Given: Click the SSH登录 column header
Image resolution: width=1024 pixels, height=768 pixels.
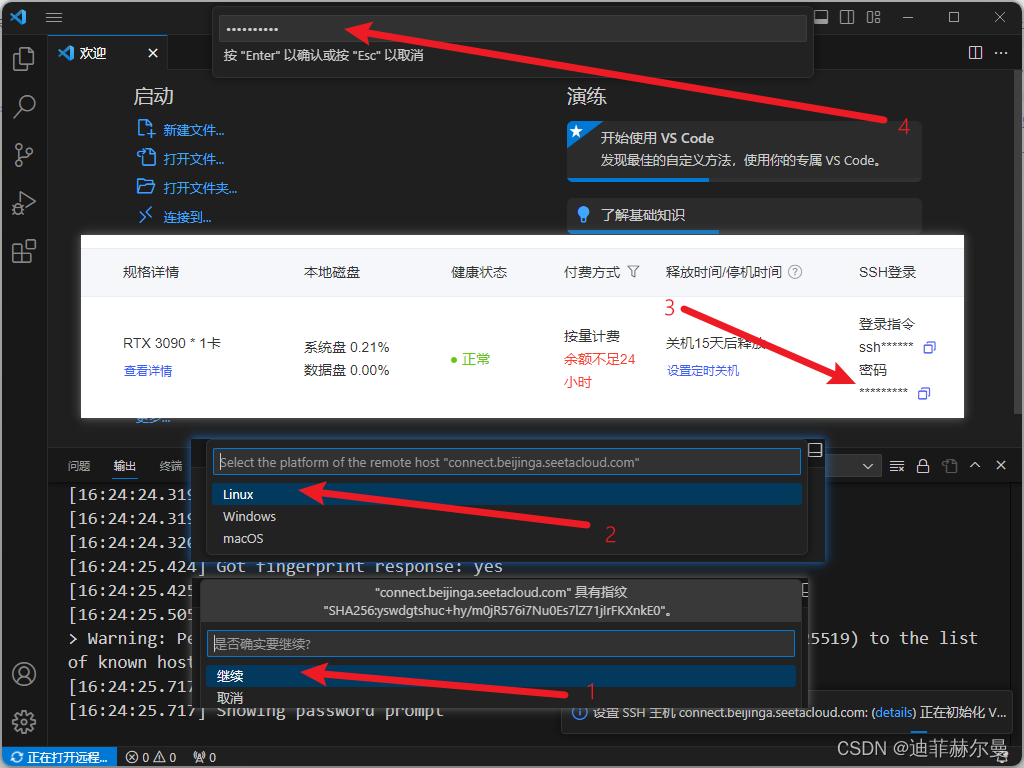Looking at the screenshot, I should 887,272.
